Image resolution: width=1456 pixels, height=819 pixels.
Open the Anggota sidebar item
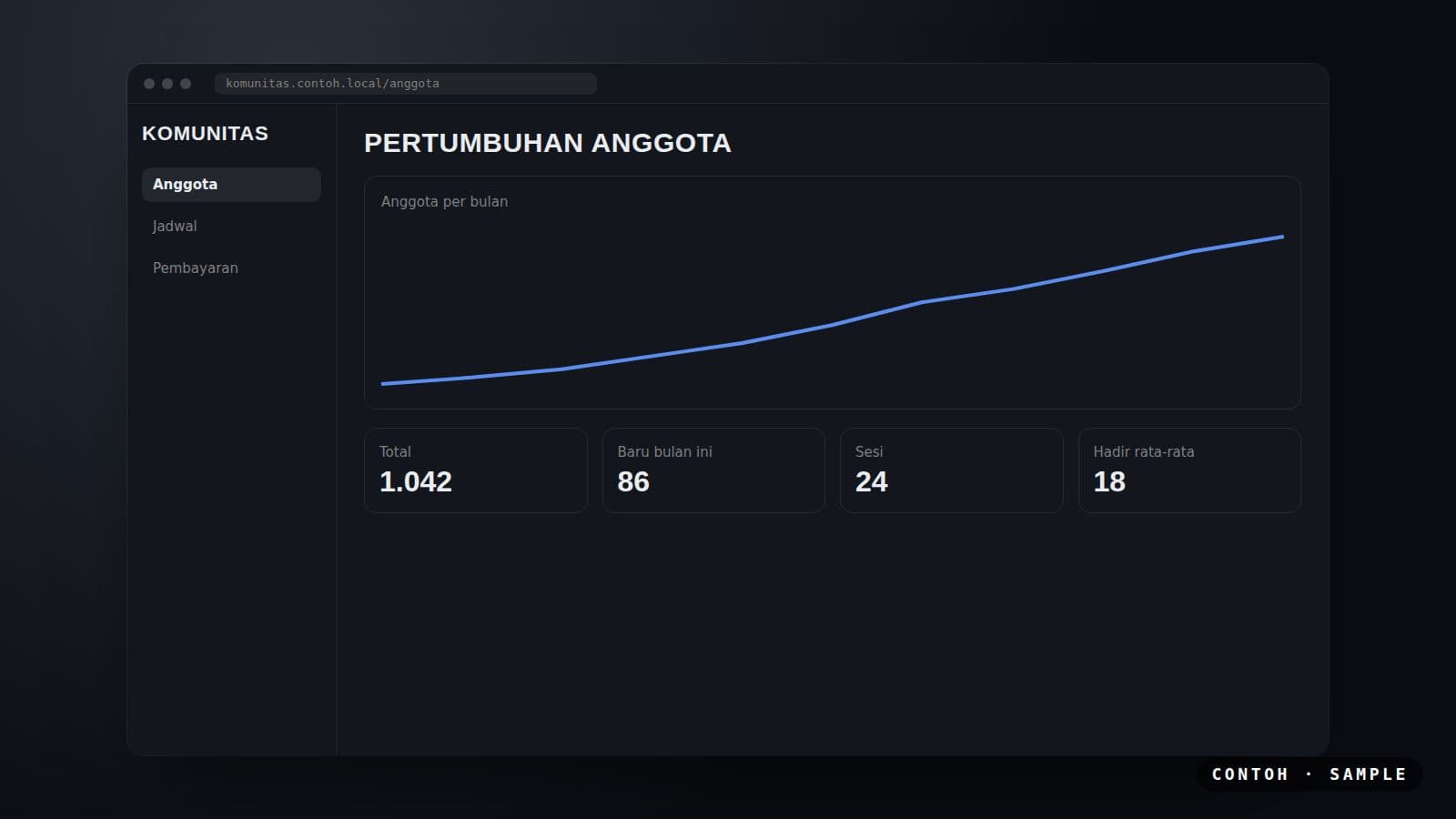tap(231, 184)
